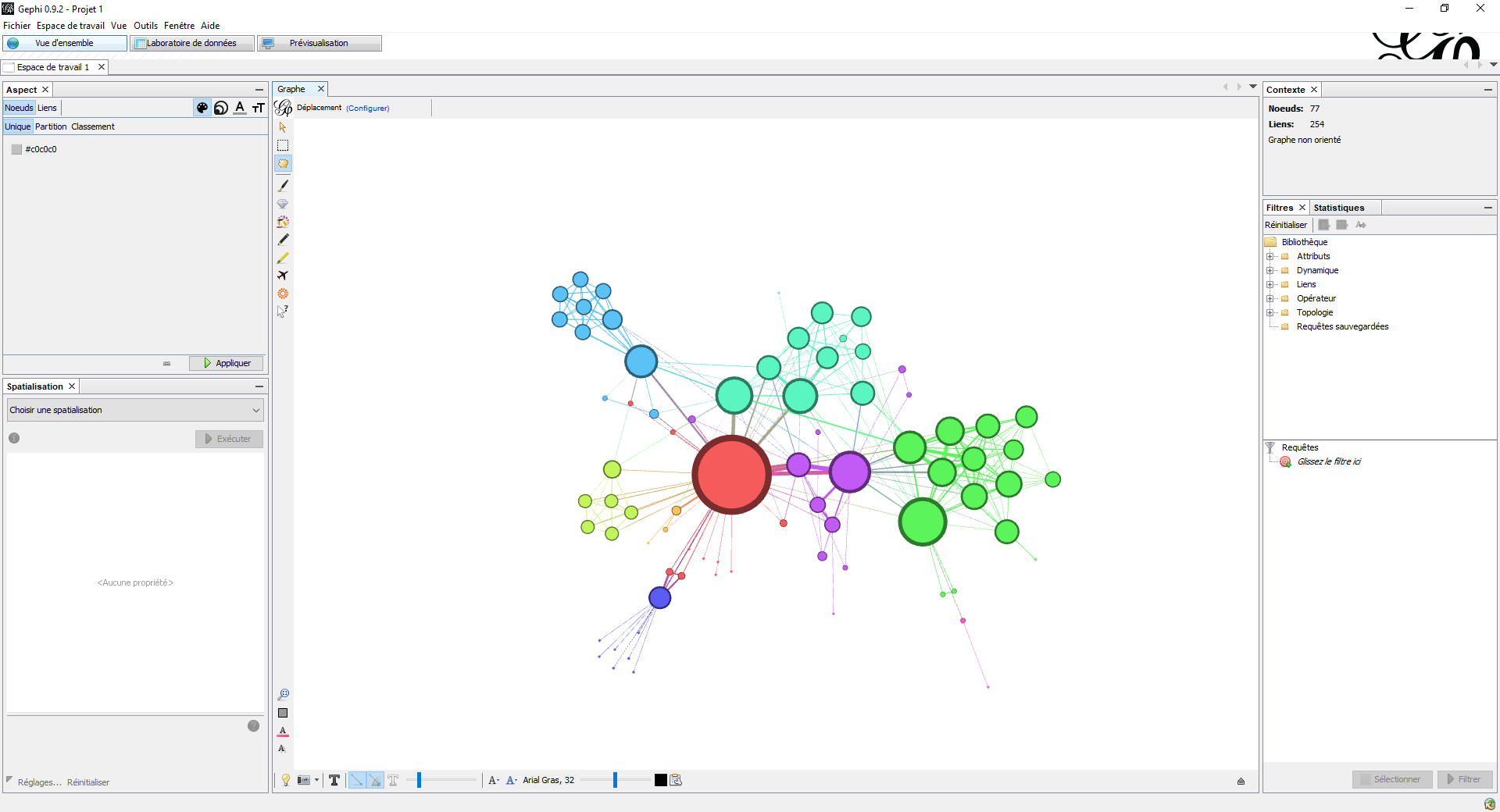Viewport: 1500px width, 812px height.
Task: Open the Outils menu
Action: (145, 26)
